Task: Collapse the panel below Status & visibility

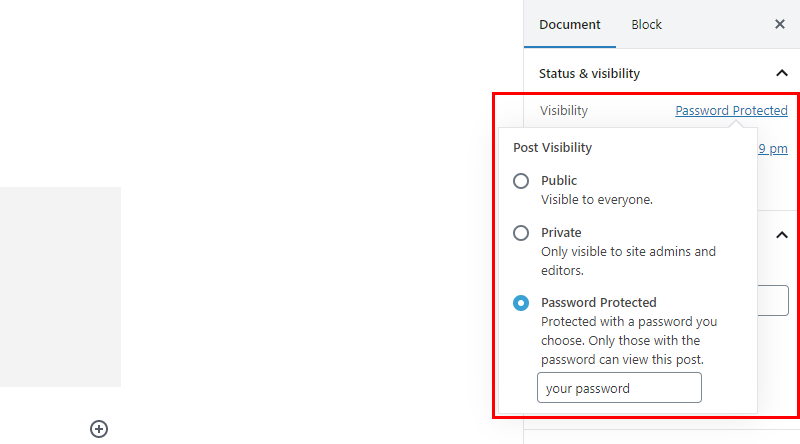Action: click(782, 235)
